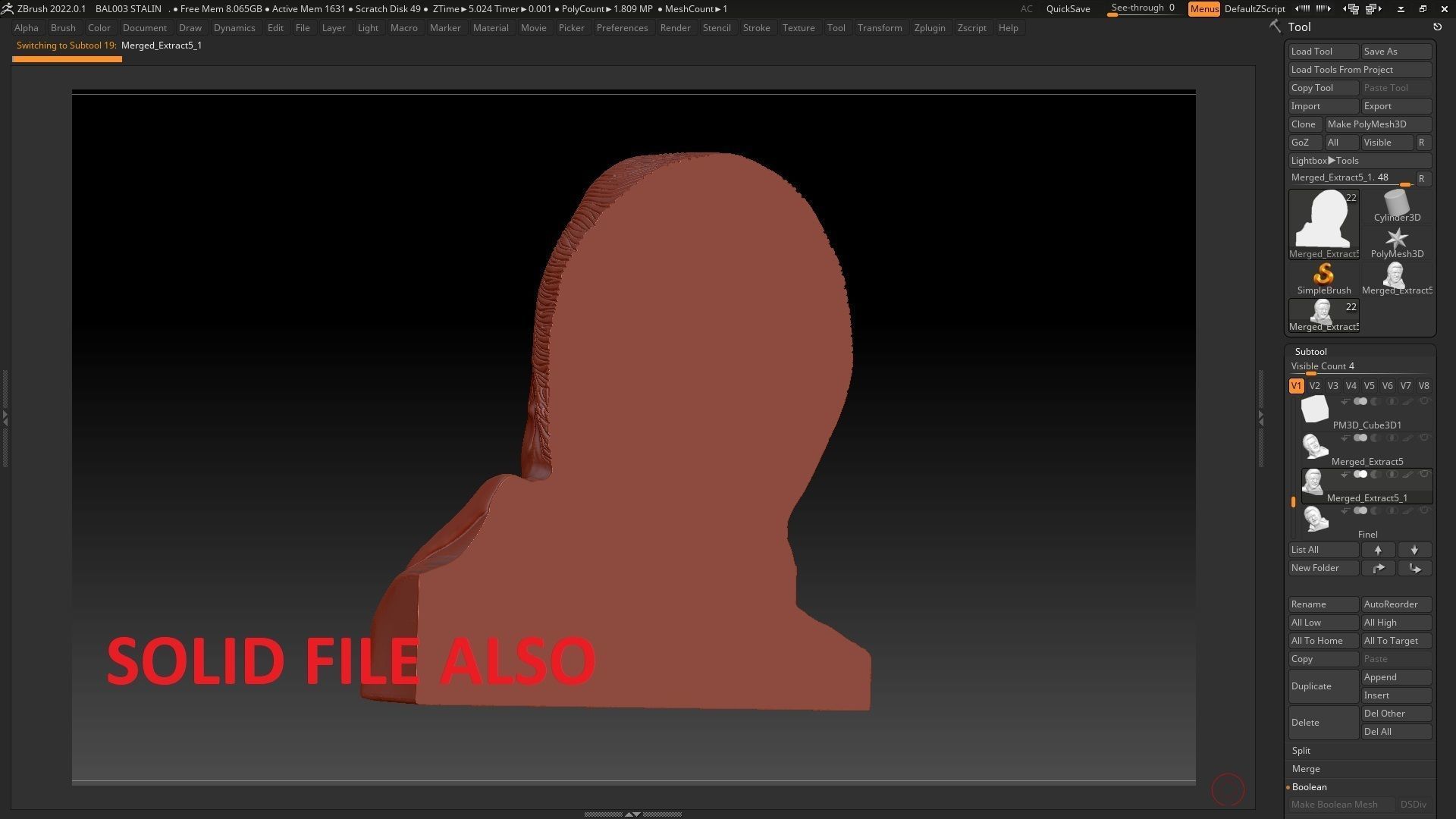Move subtool up with arrow button
Screen dimensions: 1456x819
tap(1378, 550)
